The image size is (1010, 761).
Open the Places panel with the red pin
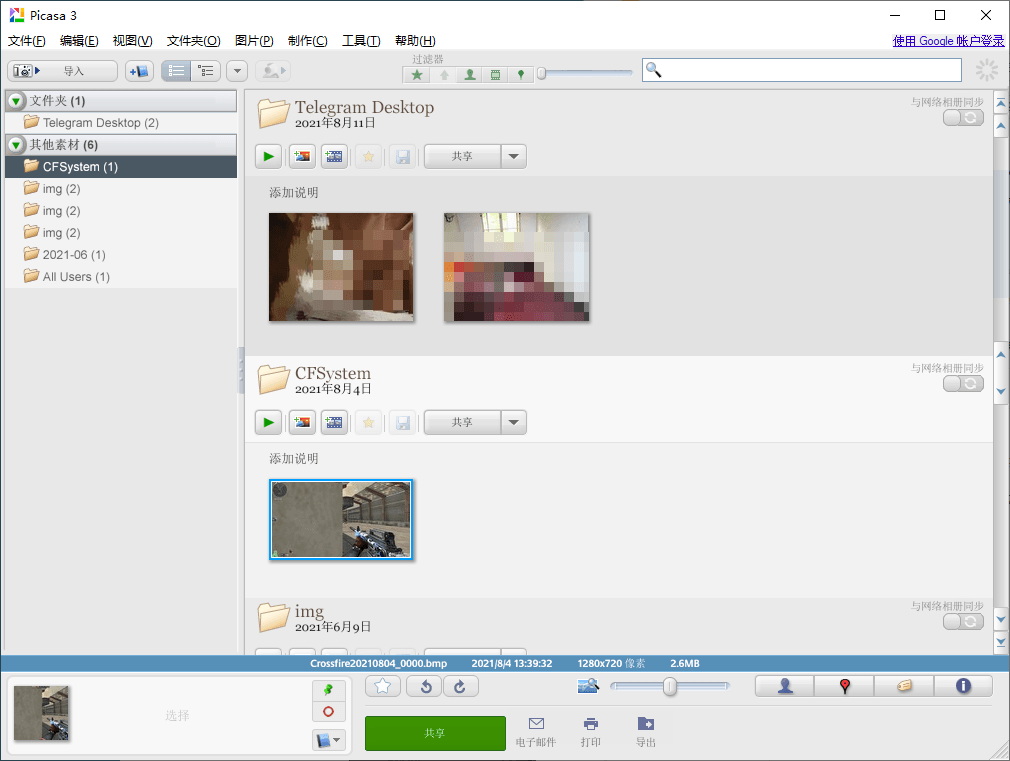(844, 686)
